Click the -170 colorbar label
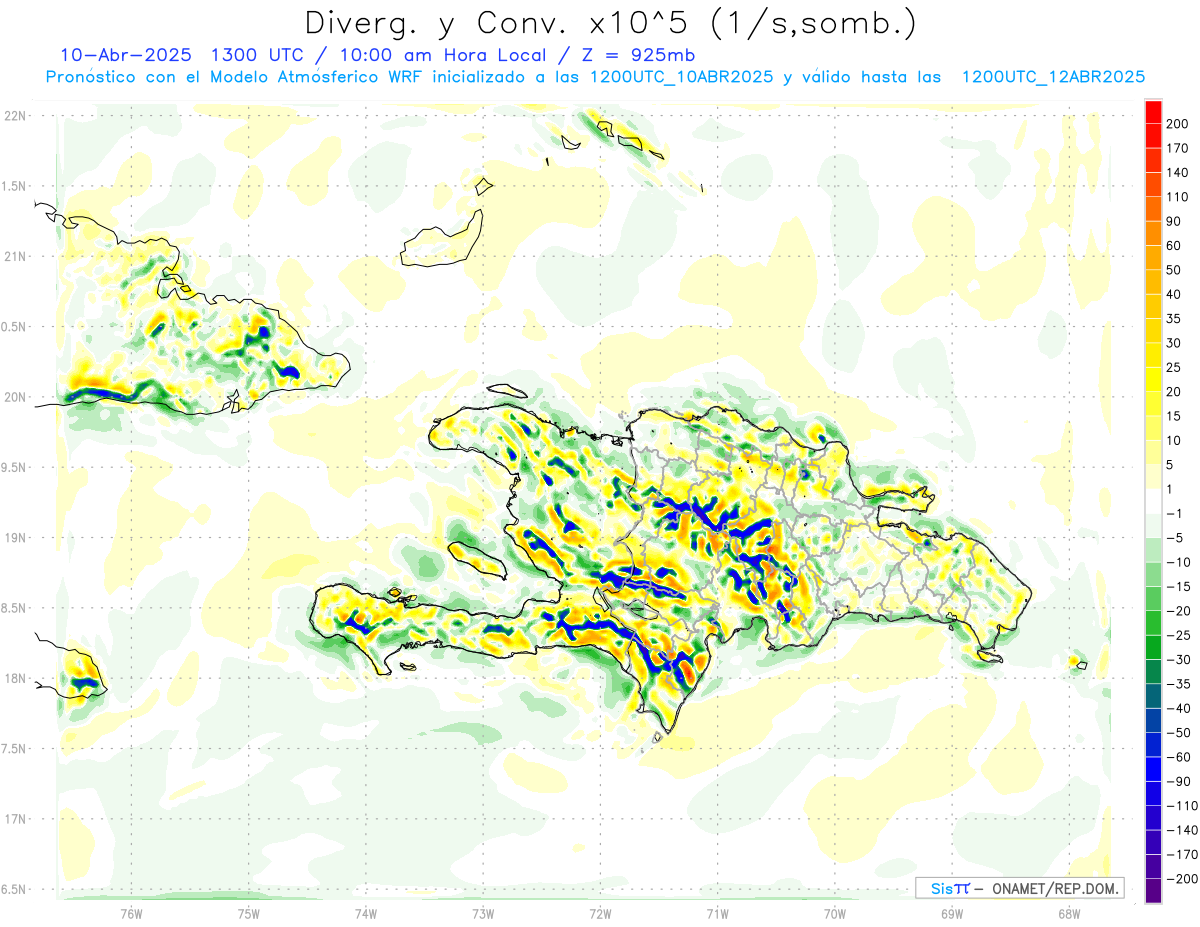 (x=1180, y=854)
